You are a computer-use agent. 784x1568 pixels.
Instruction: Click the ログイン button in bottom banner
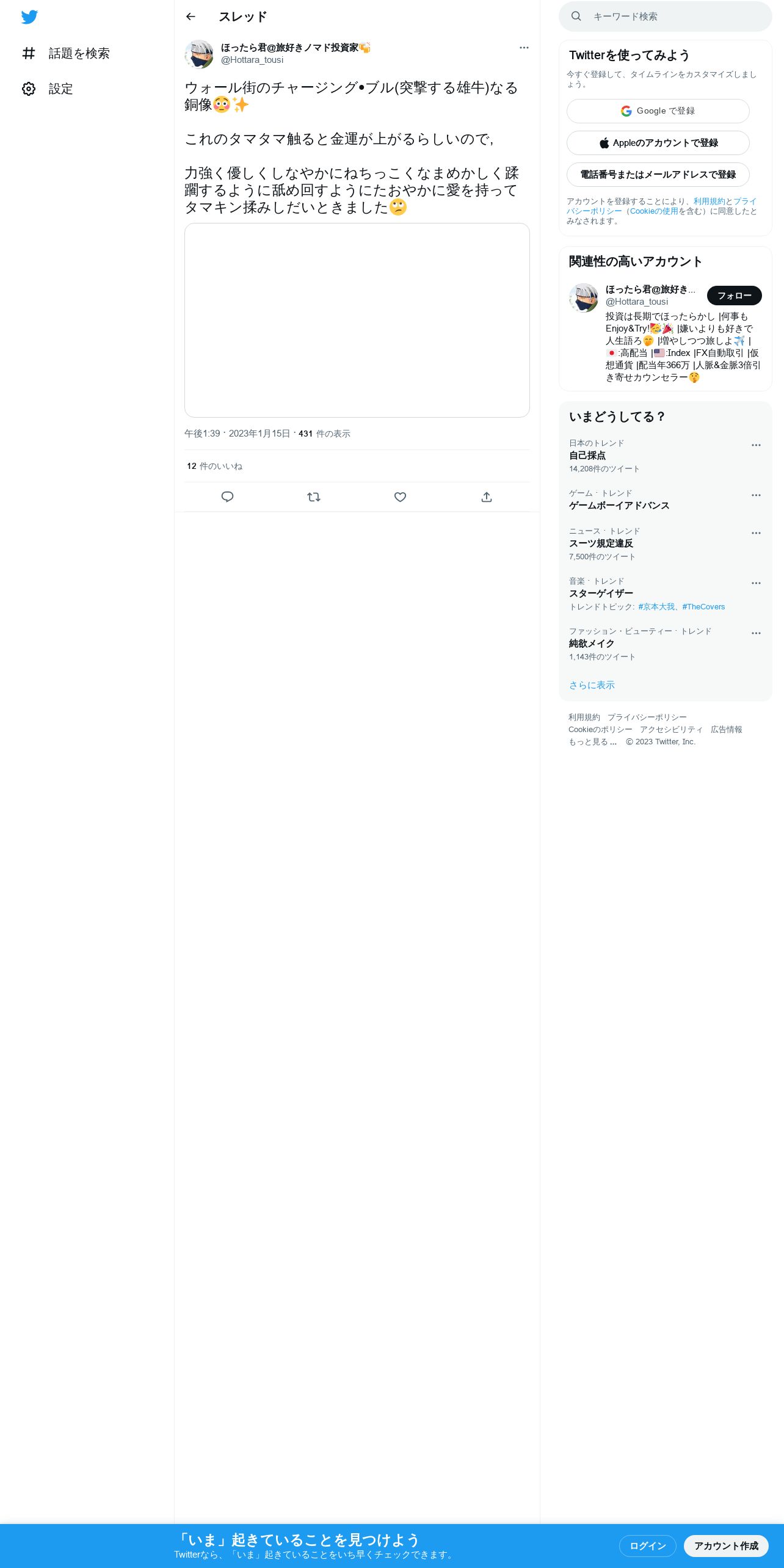648,1546
